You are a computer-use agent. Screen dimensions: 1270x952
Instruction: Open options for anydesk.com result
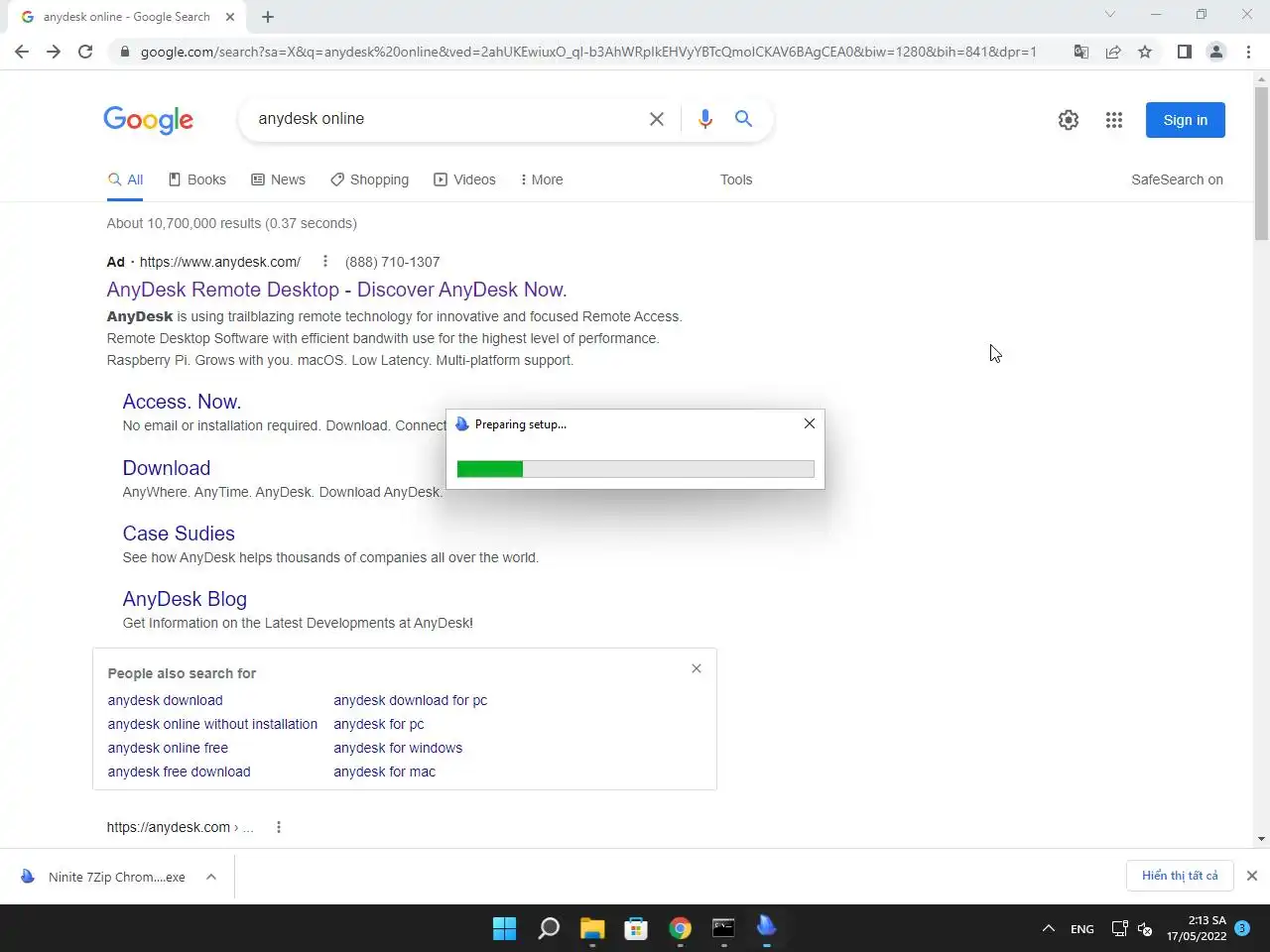pos(279,827)
